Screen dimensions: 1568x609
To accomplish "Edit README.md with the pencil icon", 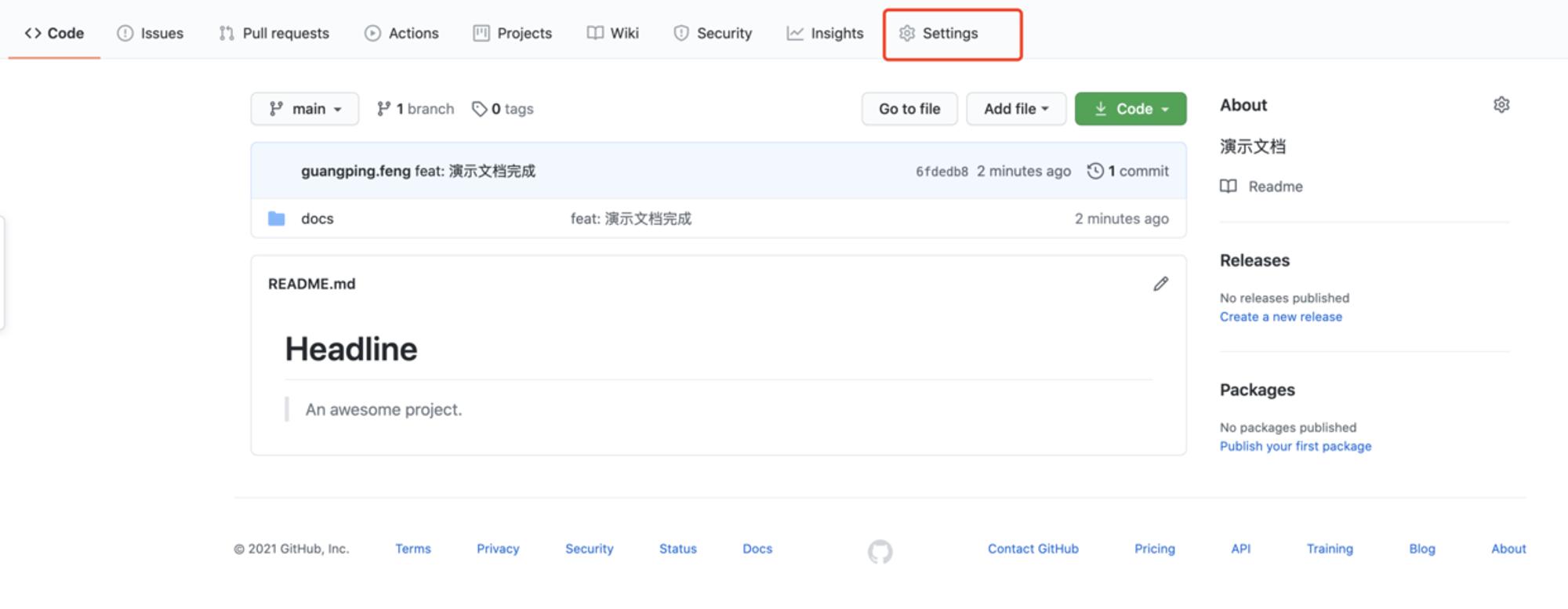I will 1160,284.
